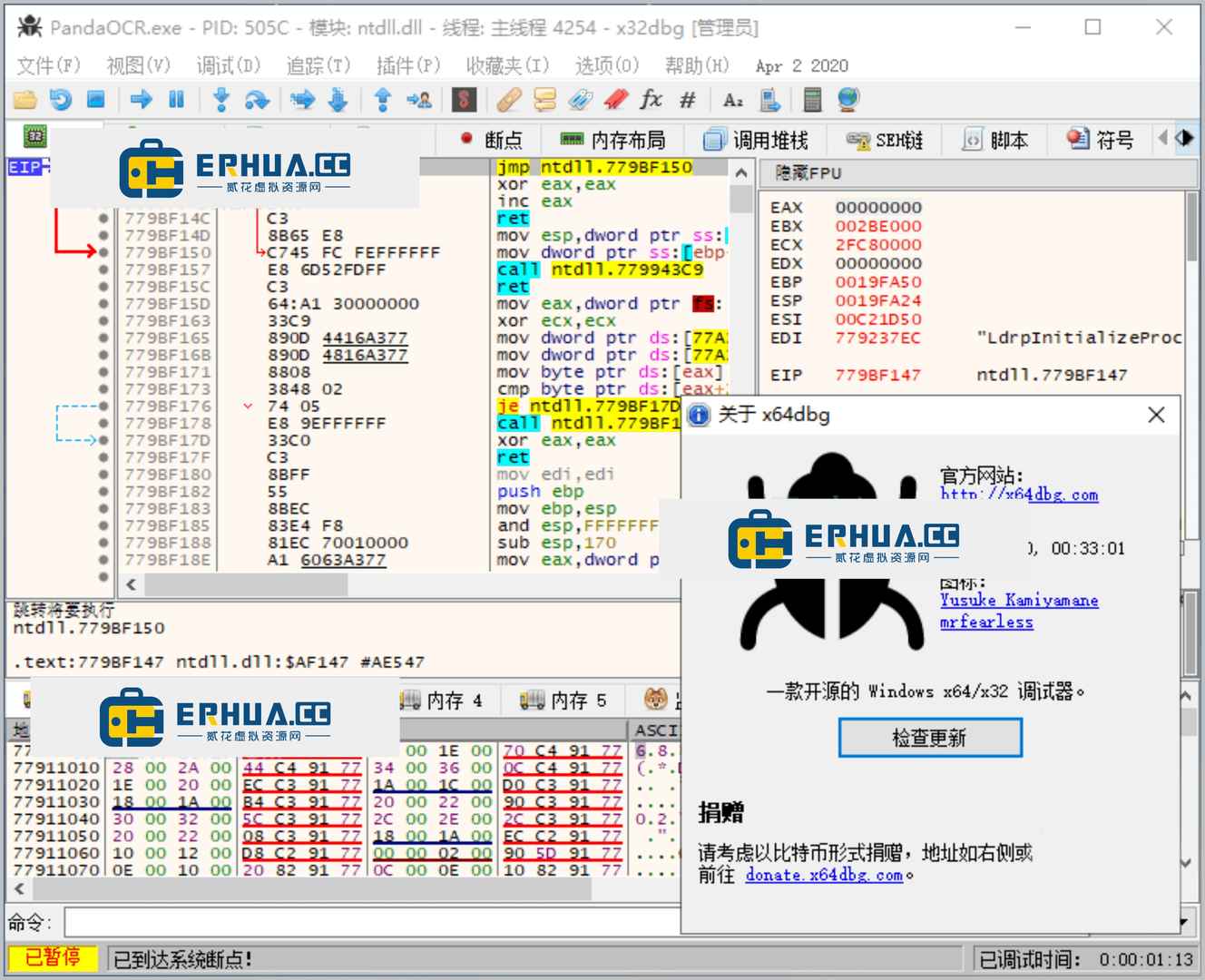The image size is (1205, 980).
Task: Restart the debuggee with the restart icon
Action: click(61, 100)
